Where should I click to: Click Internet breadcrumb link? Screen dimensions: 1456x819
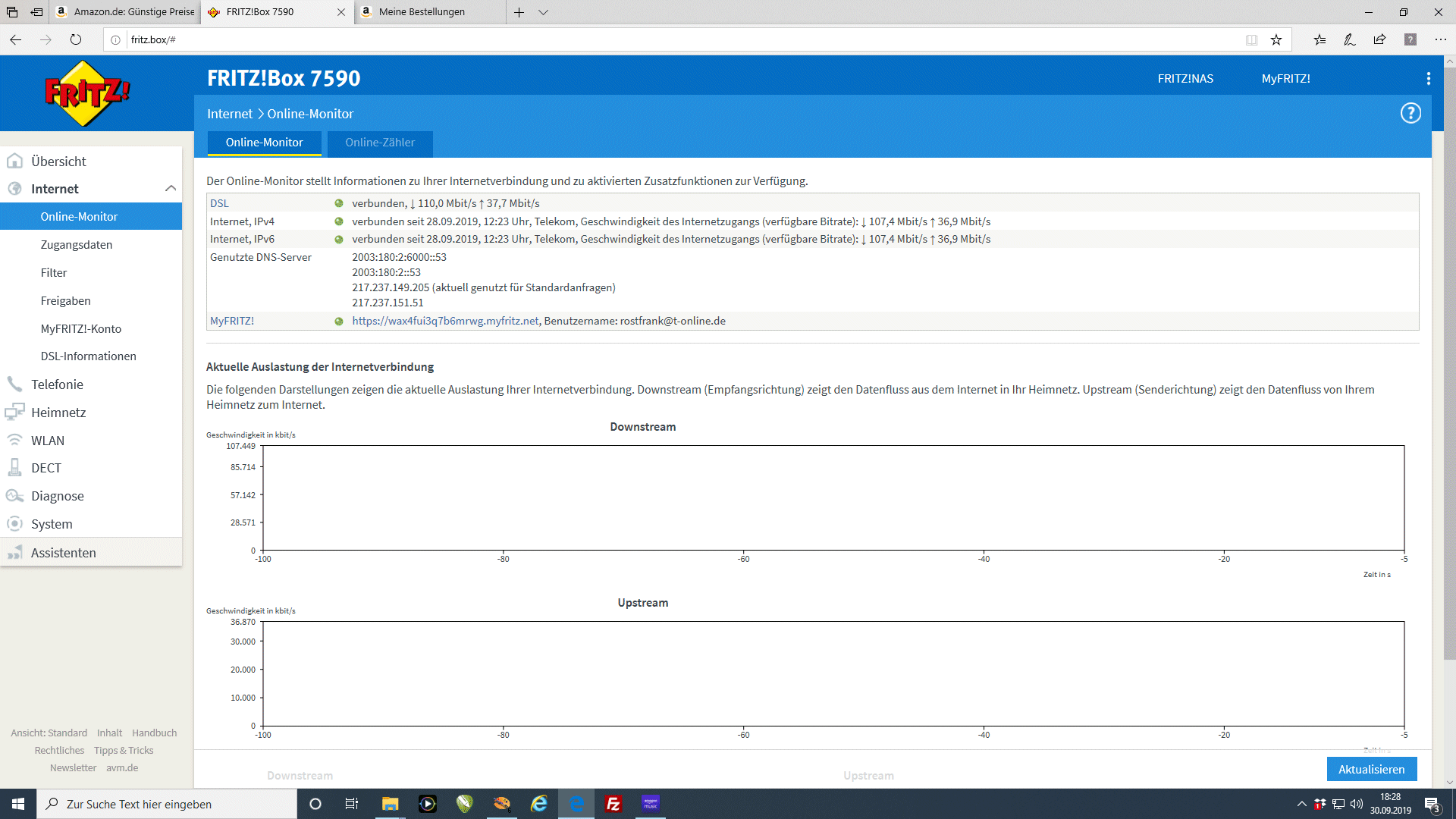230,114
